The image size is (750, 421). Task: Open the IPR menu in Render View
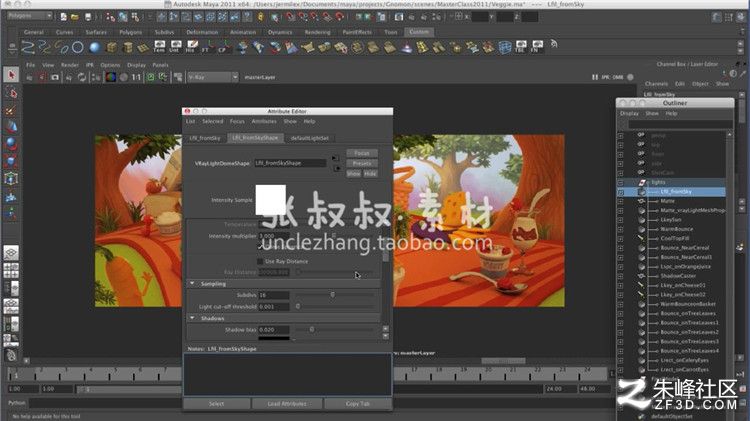[x=89, y=65]
